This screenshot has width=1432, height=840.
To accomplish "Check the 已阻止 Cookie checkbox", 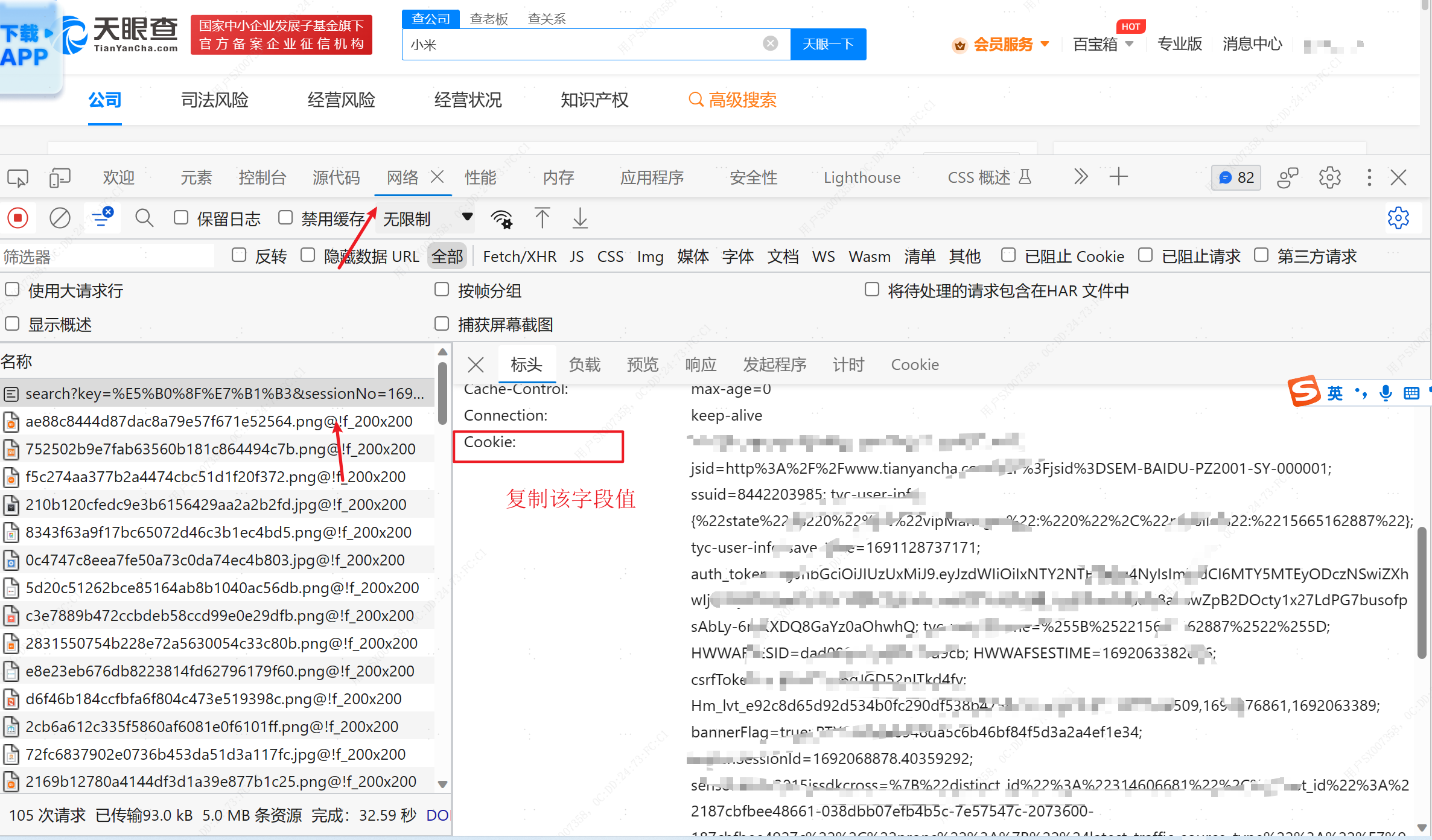I will (1008, 255).
